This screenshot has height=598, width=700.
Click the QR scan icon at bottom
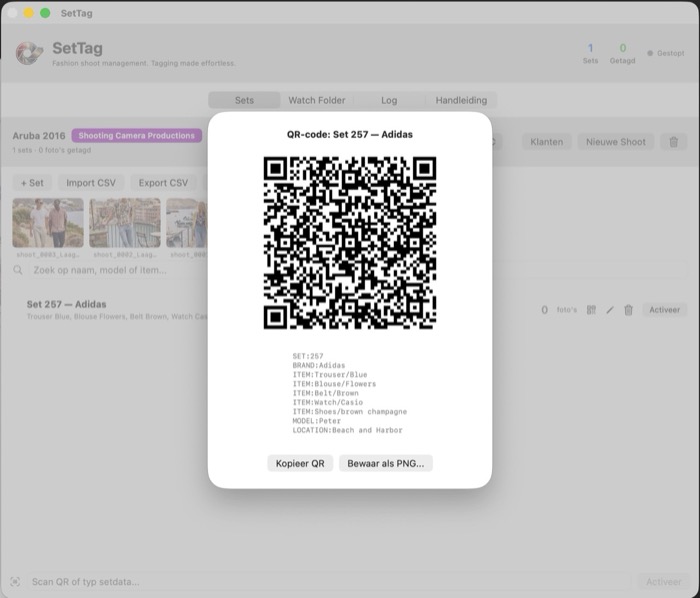pos(15,581)
